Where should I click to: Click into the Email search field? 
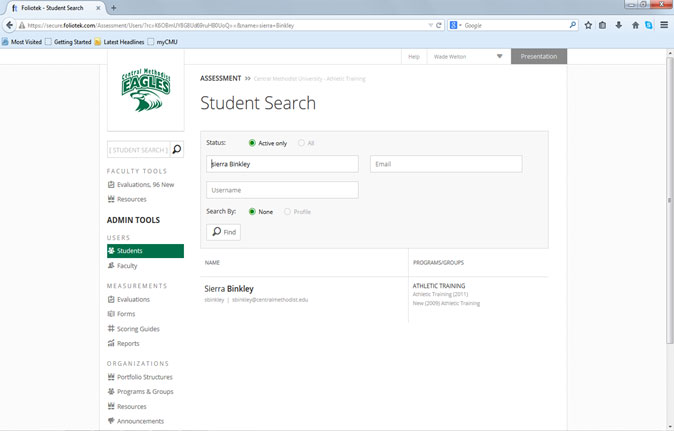[445, 164]
